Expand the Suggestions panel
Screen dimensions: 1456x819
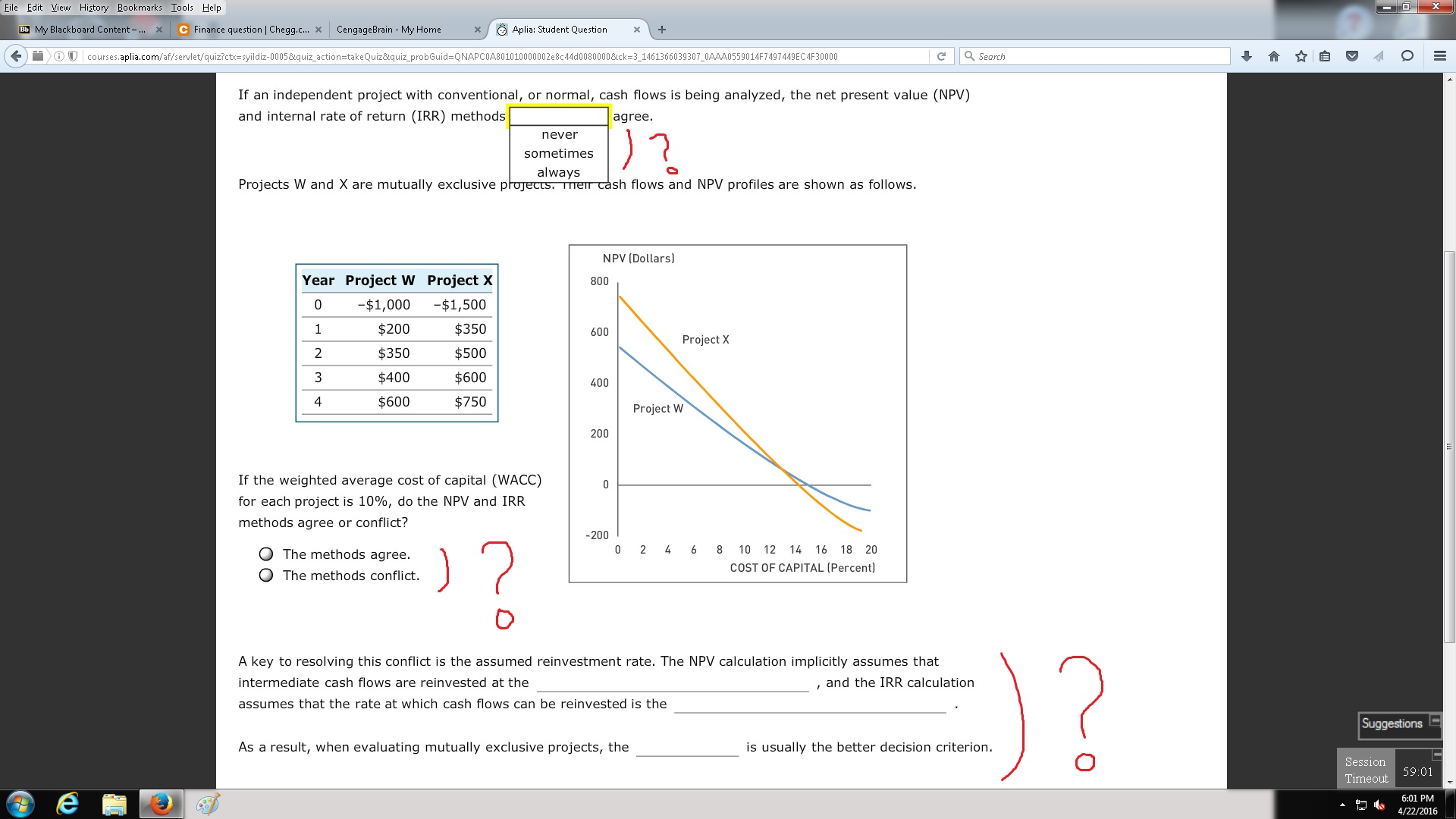pos(1435,719)
